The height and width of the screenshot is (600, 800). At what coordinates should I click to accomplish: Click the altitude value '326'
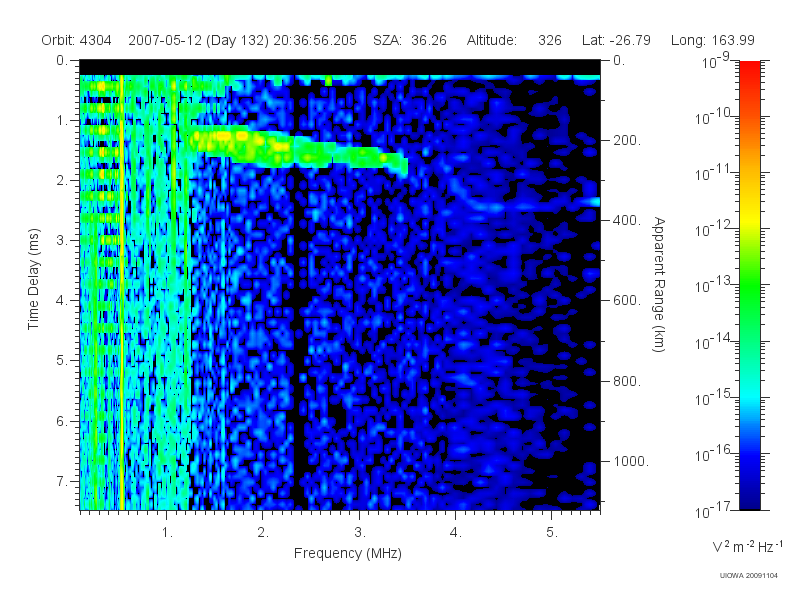[x=549, y=40]
